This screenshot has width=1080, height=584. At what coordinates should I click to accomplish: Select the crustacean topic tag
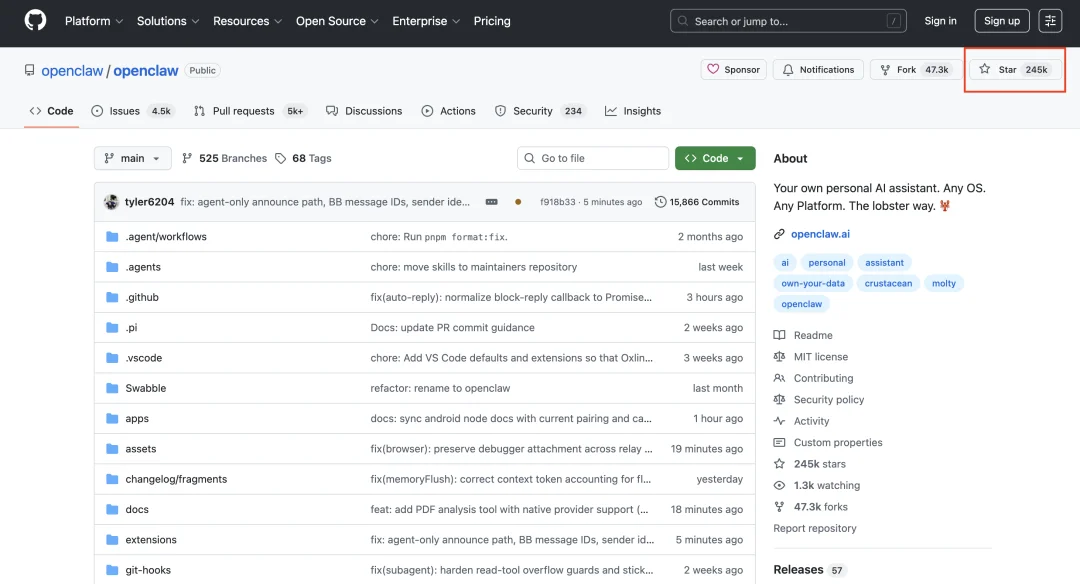point(888,283)
